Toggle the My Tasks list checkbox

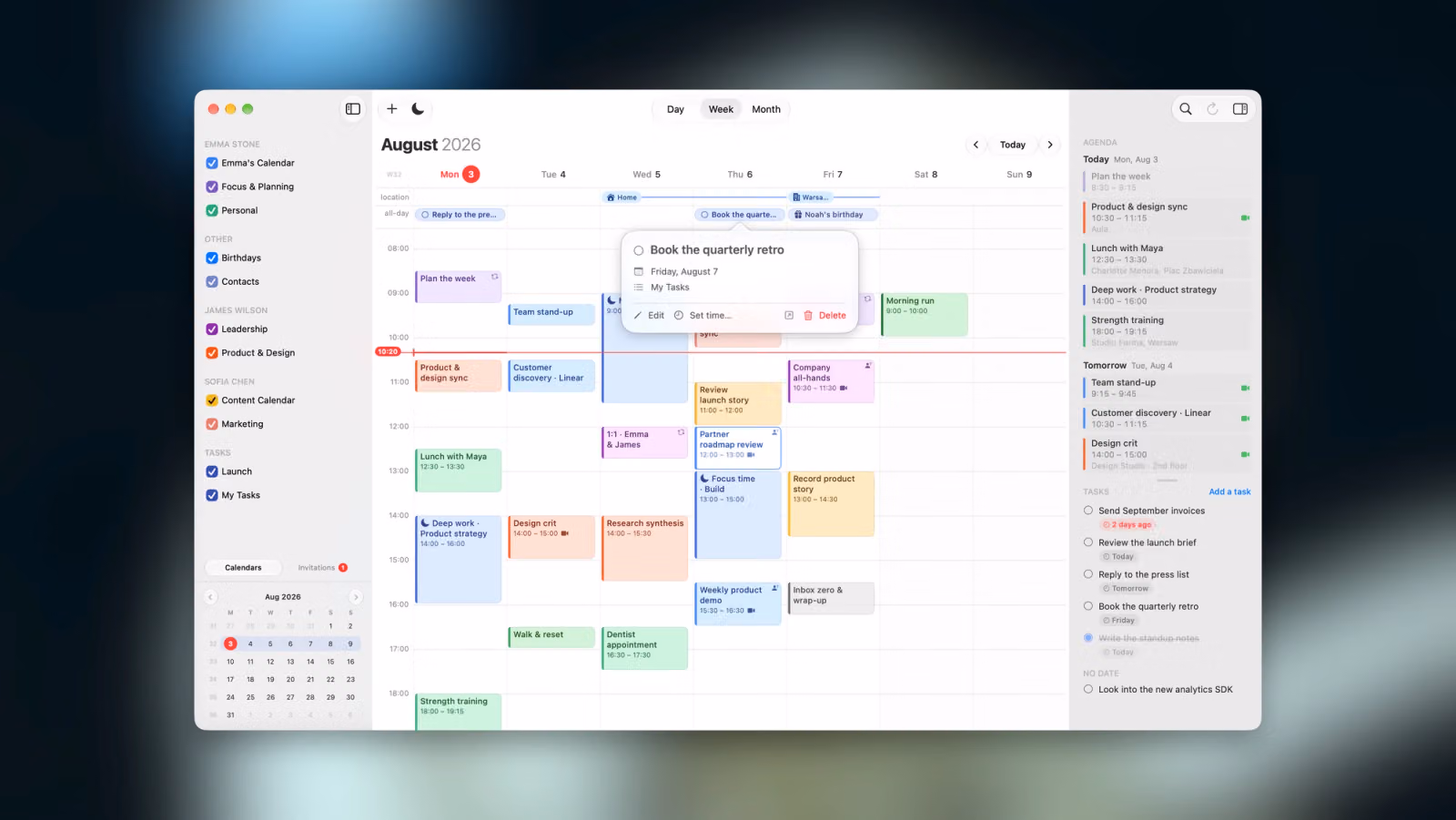212,495
